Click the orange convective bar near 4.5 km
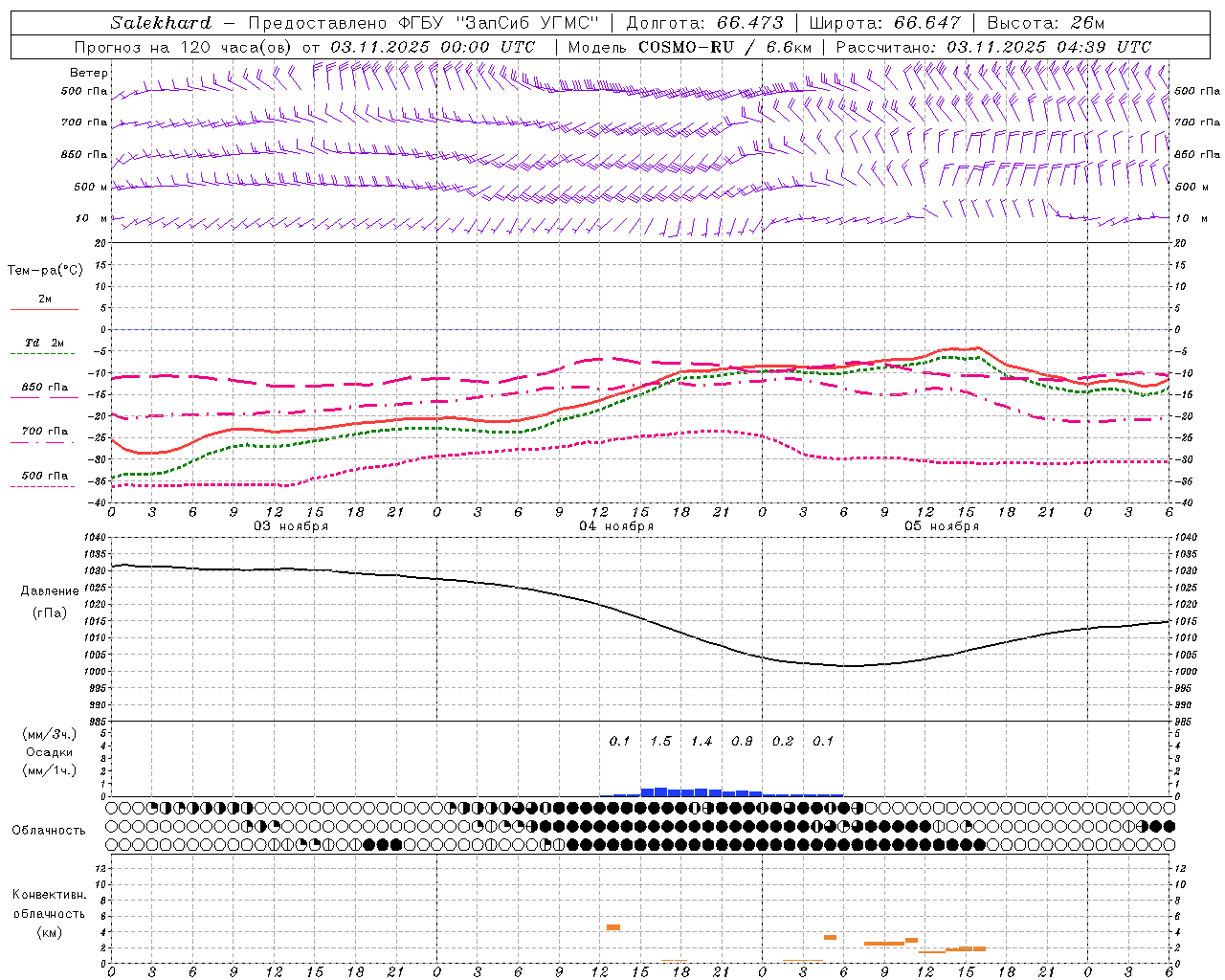Screen dimensions: 1225x980 click(613, 927)
